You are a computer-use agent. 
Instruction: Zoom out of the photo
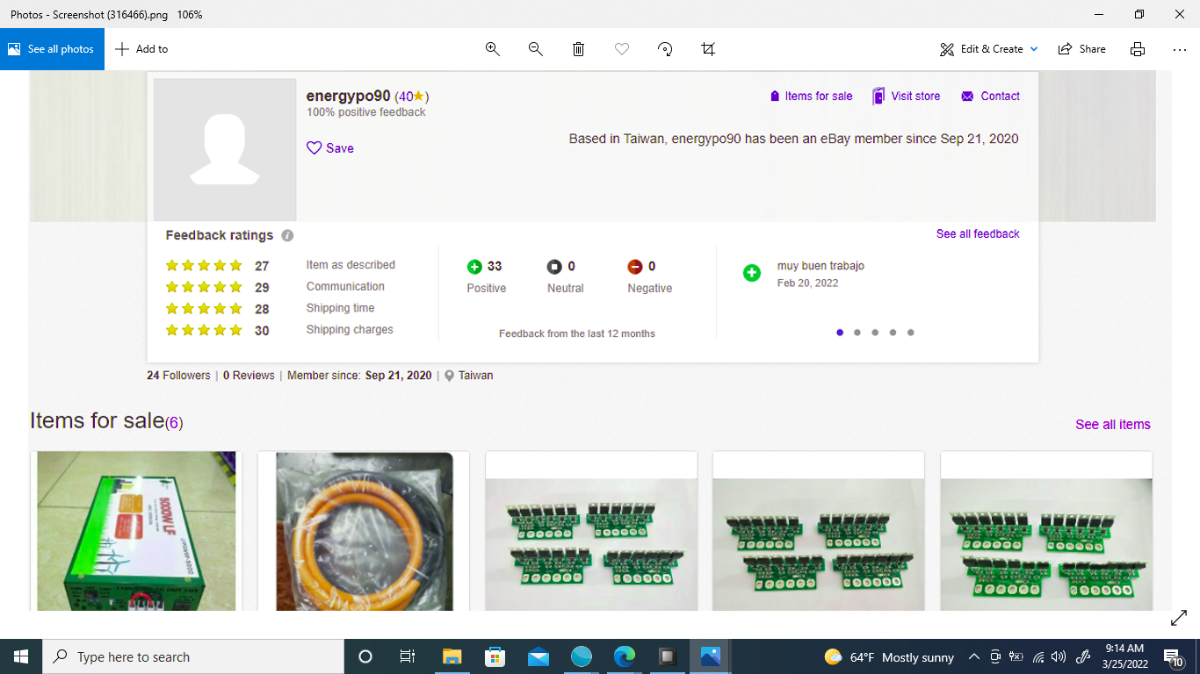pyautogui.click(x=535, y=49)
